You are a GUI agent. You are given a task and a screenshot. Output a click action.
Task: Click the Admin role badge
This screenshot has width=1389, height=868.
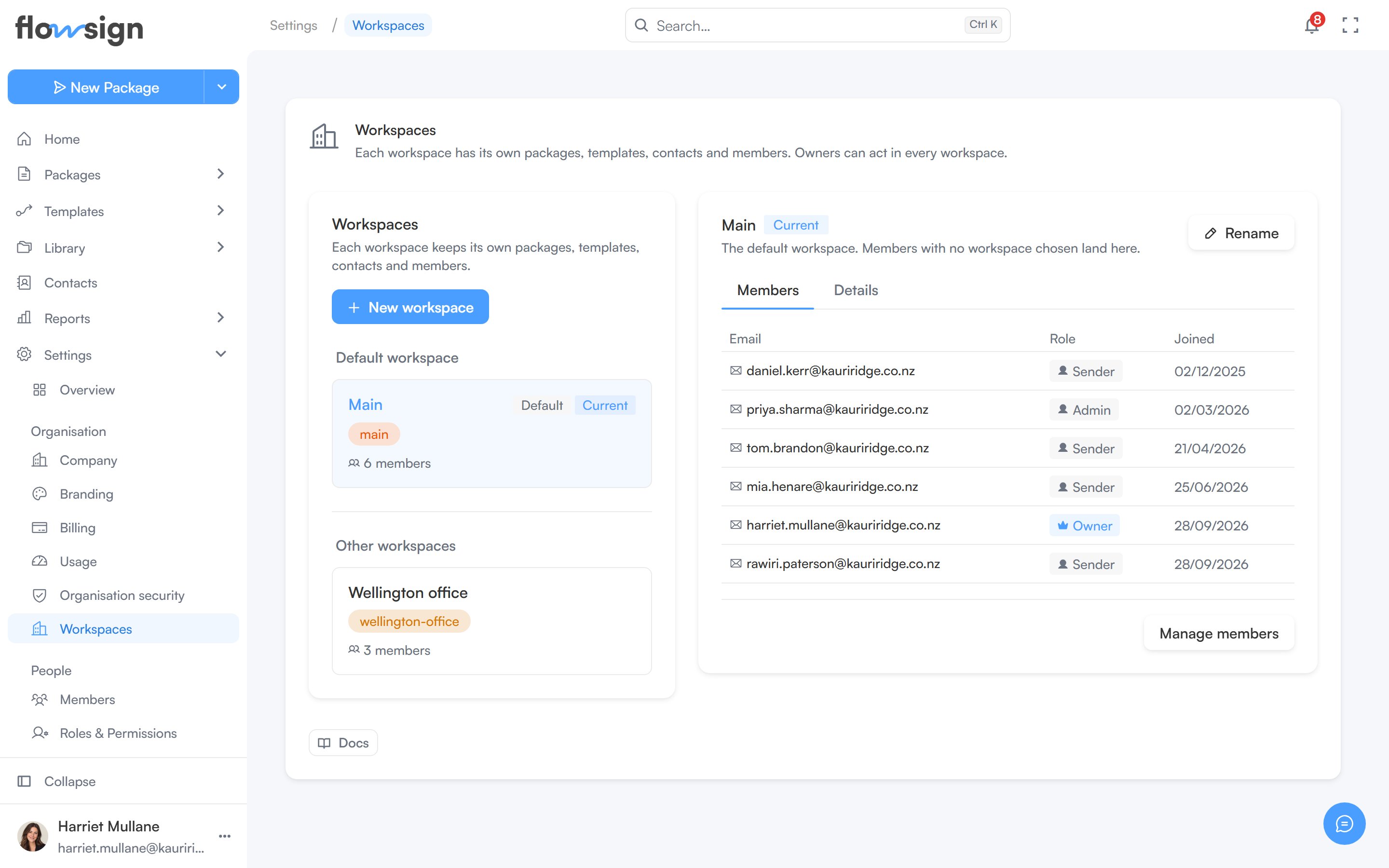point(1084,410)
